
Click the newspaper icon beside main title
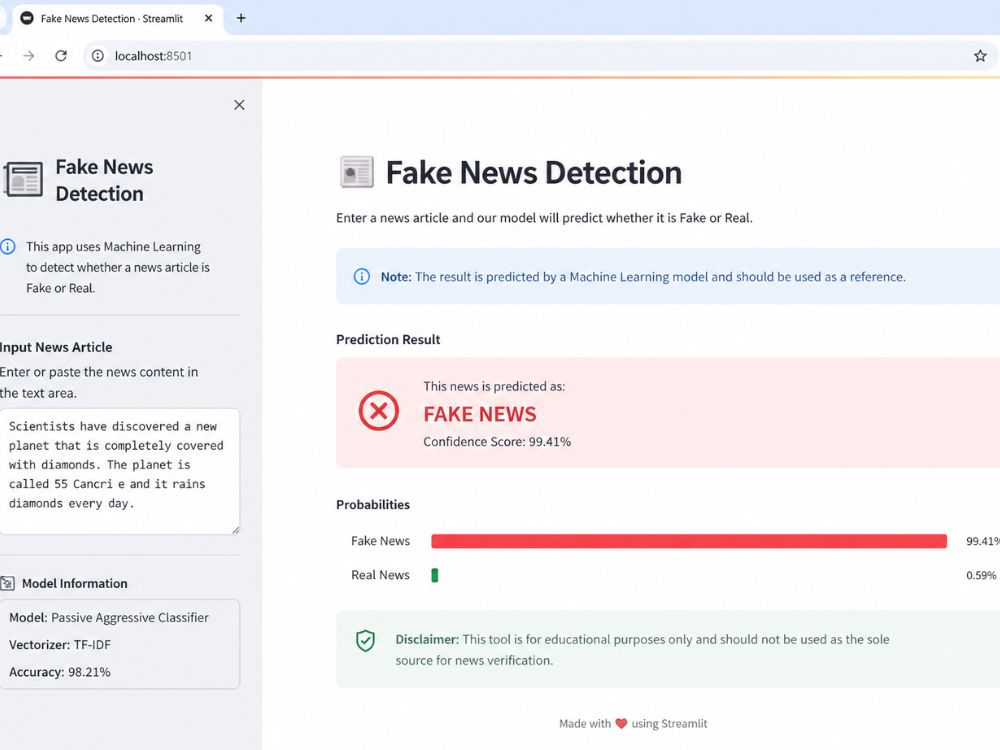tap(357, 172)
